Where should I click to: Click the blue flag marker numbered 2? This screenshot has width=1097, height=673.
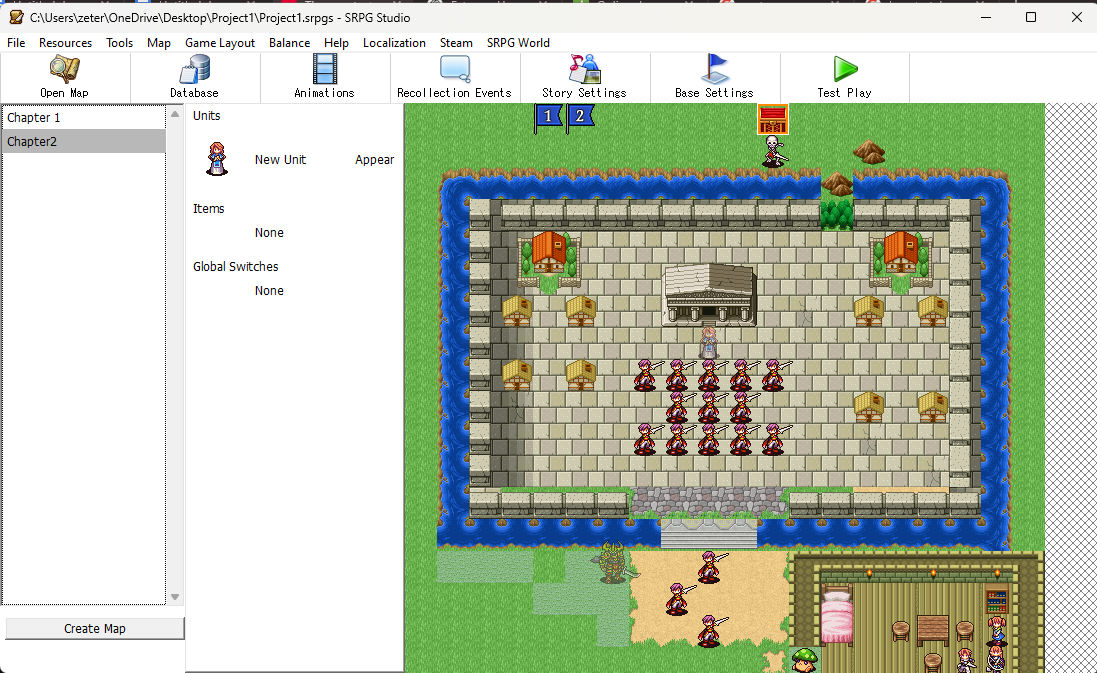pos(580,117)
